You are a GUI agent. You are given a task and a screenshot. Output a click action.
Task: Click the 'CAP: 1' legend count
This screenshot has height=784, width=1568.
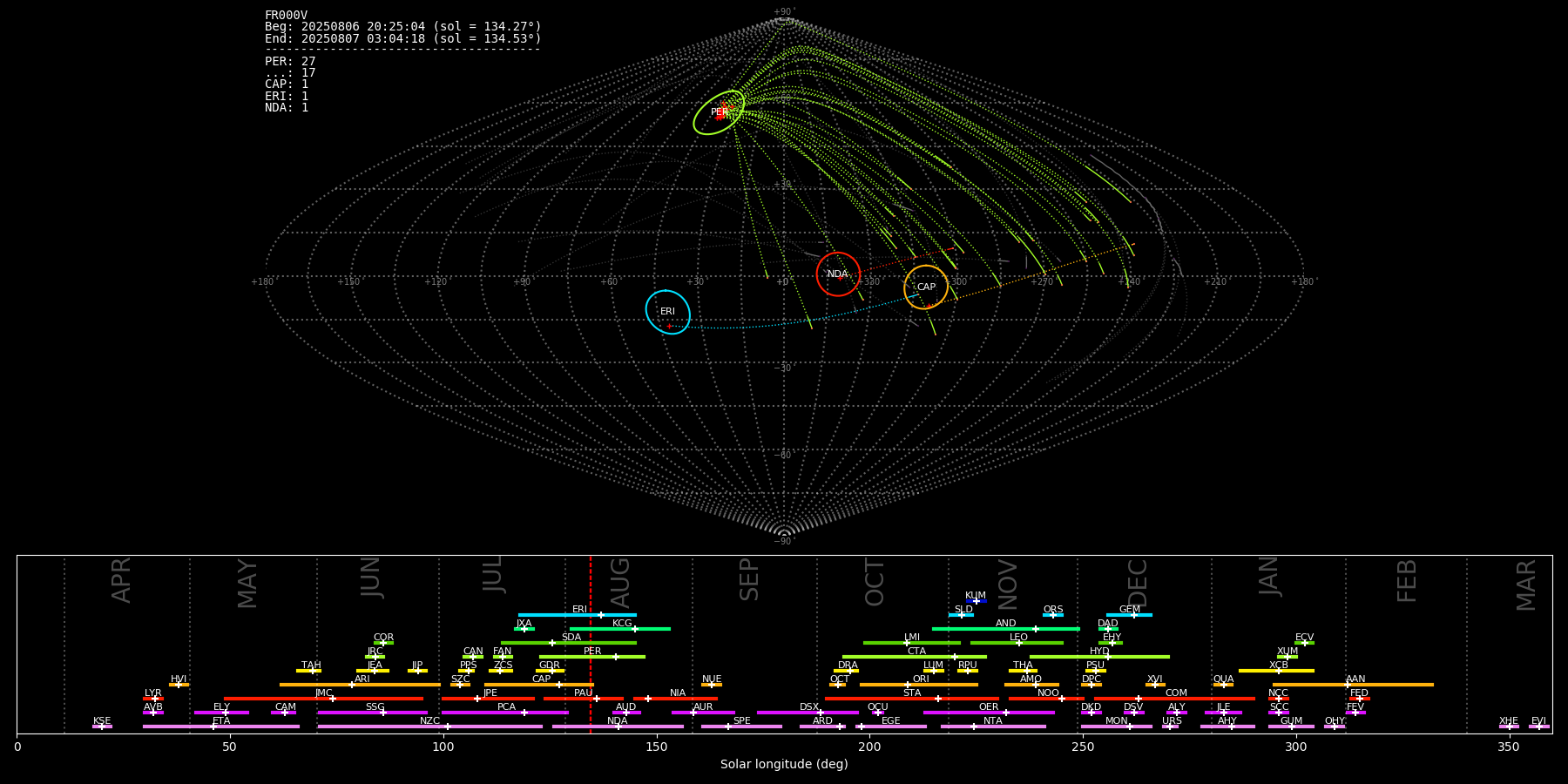pos(287,84)
